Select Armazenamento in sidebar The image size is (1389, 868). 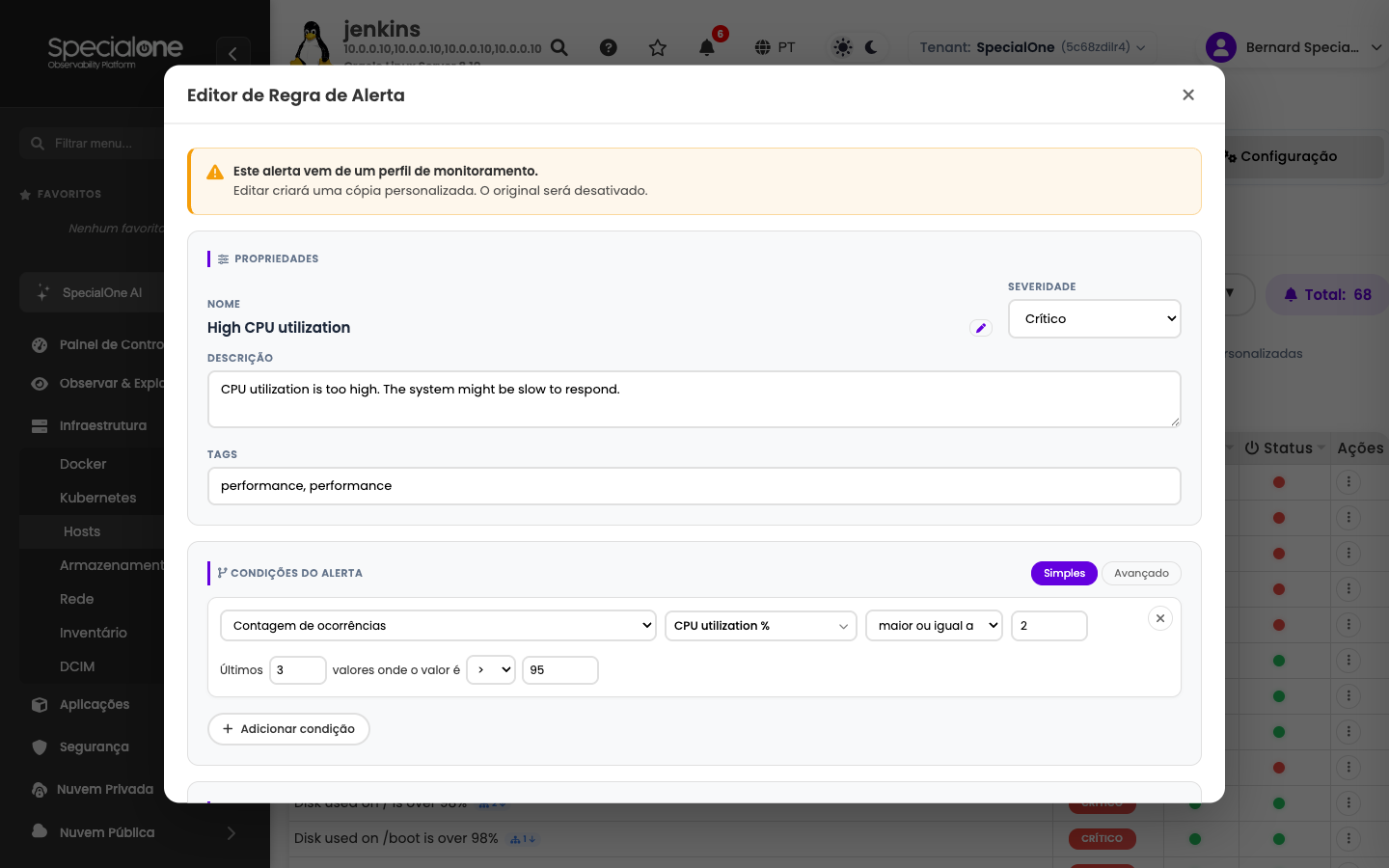click(x=112, y=565)
